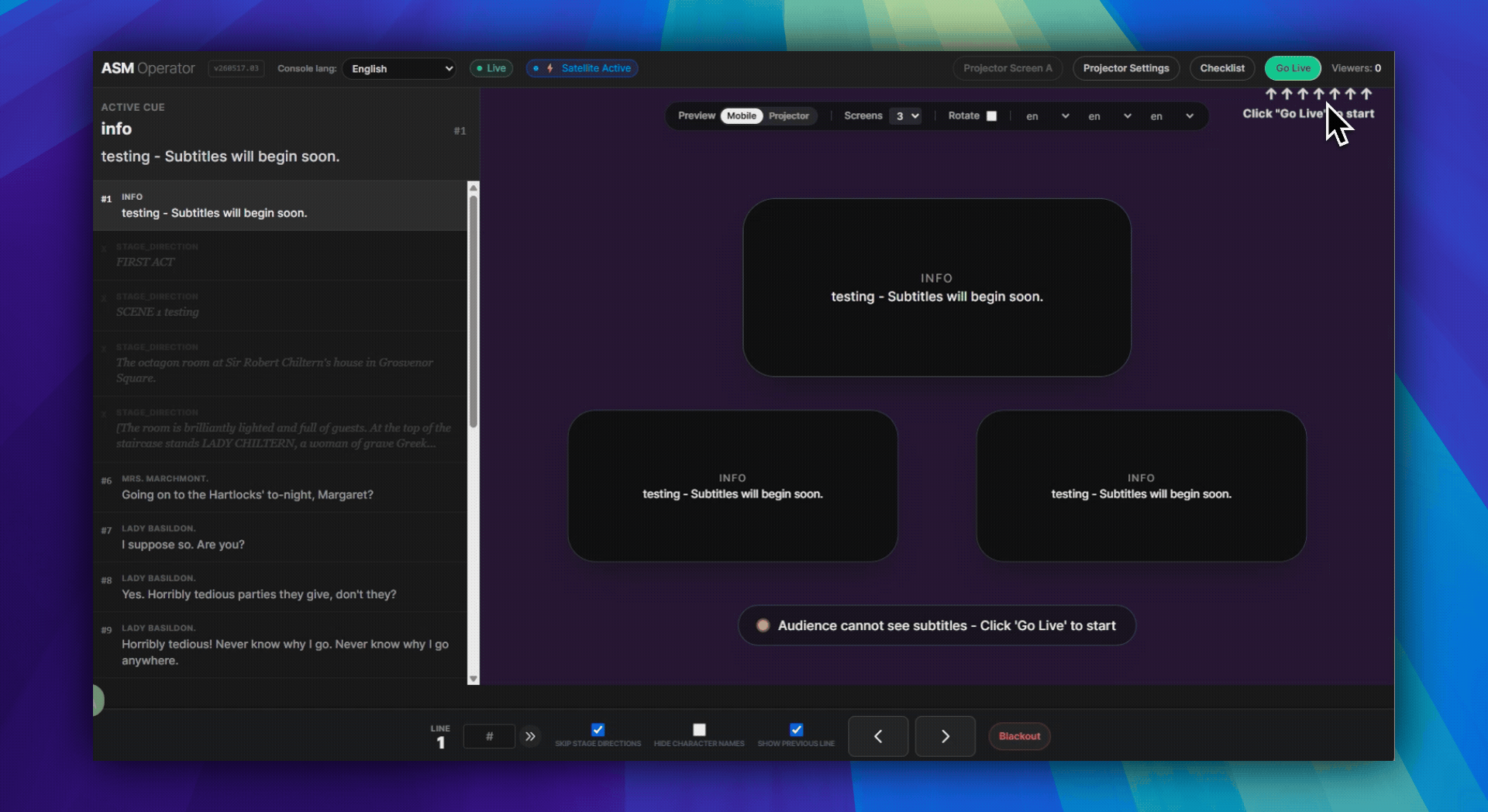Go to previous cue with left arrow
The width and height of the screenshot is (1488, 812).
coord(878,736)
